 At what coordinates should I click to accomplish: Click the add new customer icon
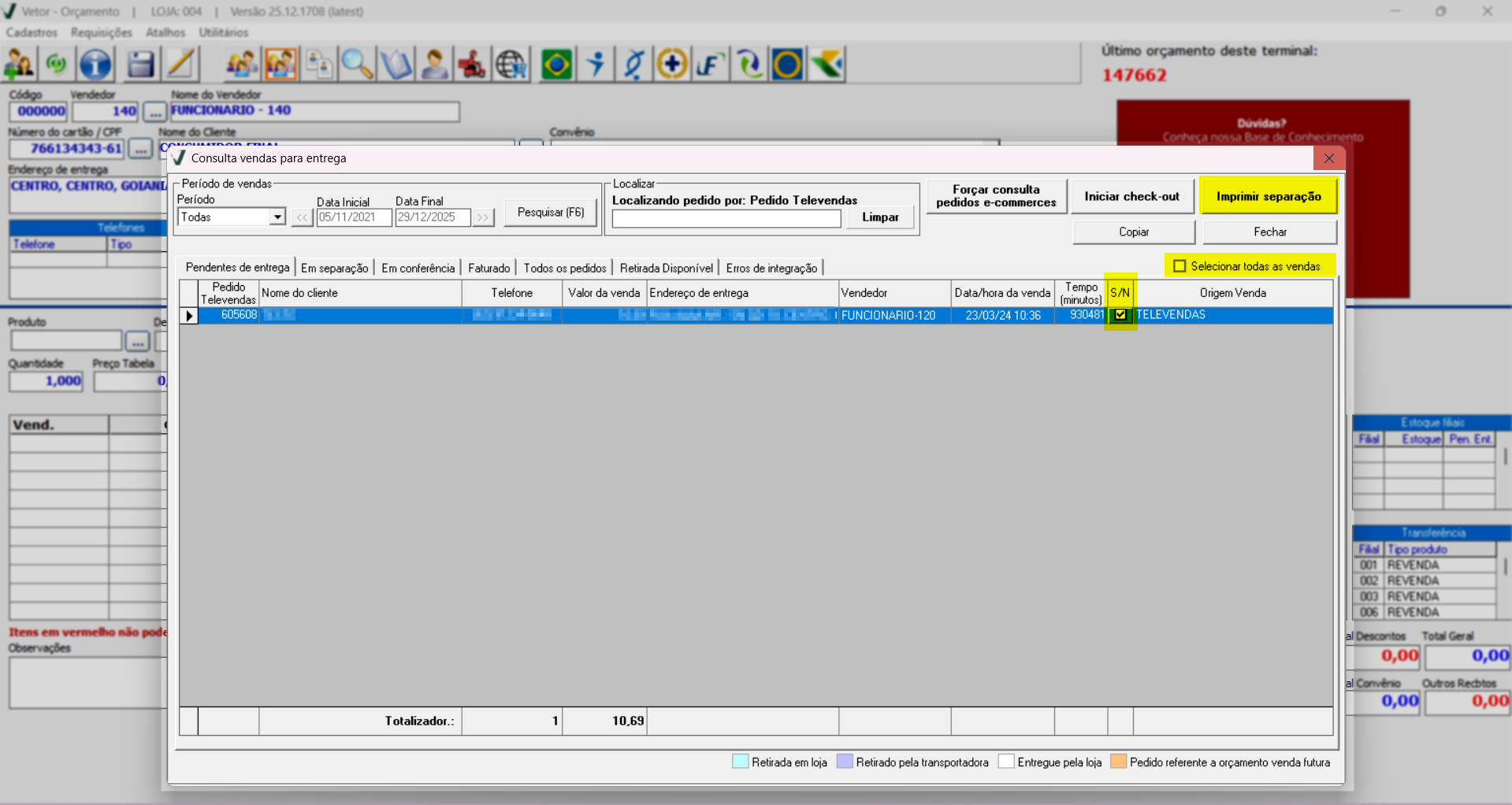tap(19, 64)
